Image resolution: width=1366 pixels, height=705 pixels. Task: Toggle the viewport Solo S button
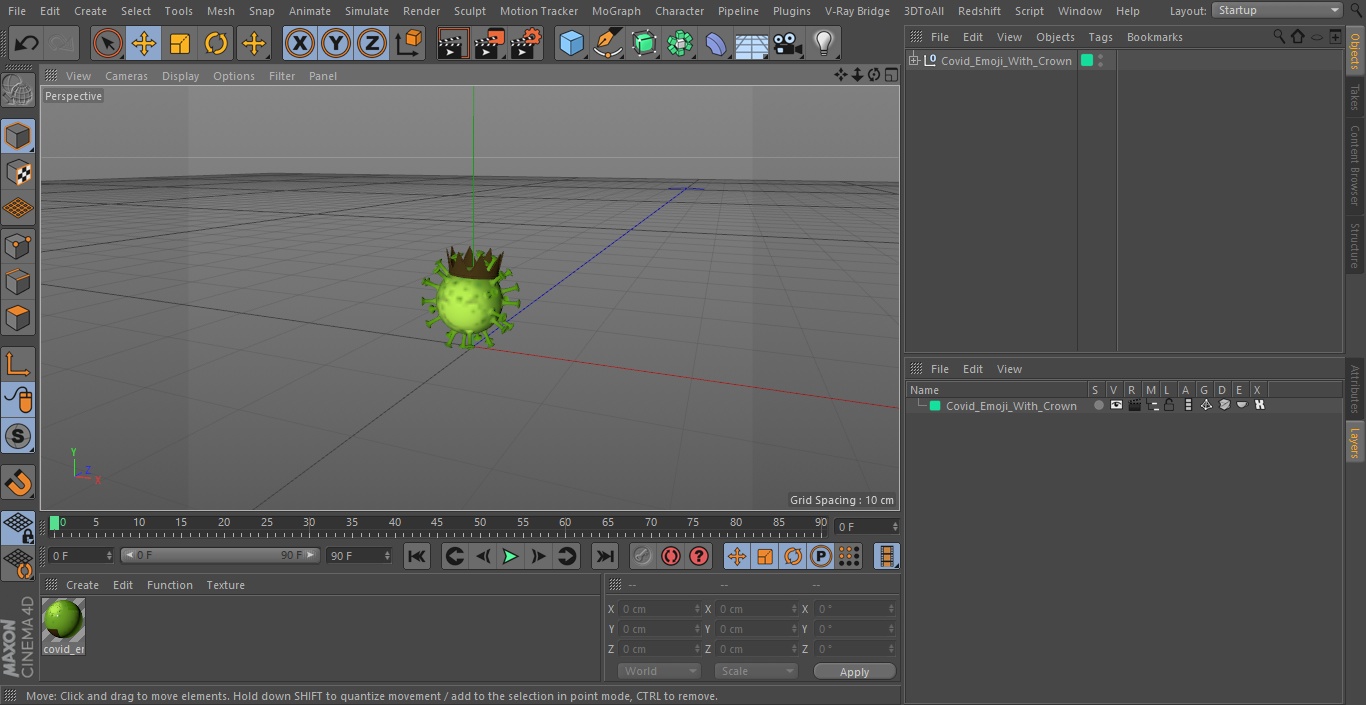pyautogui.click(x=18, y=436)
